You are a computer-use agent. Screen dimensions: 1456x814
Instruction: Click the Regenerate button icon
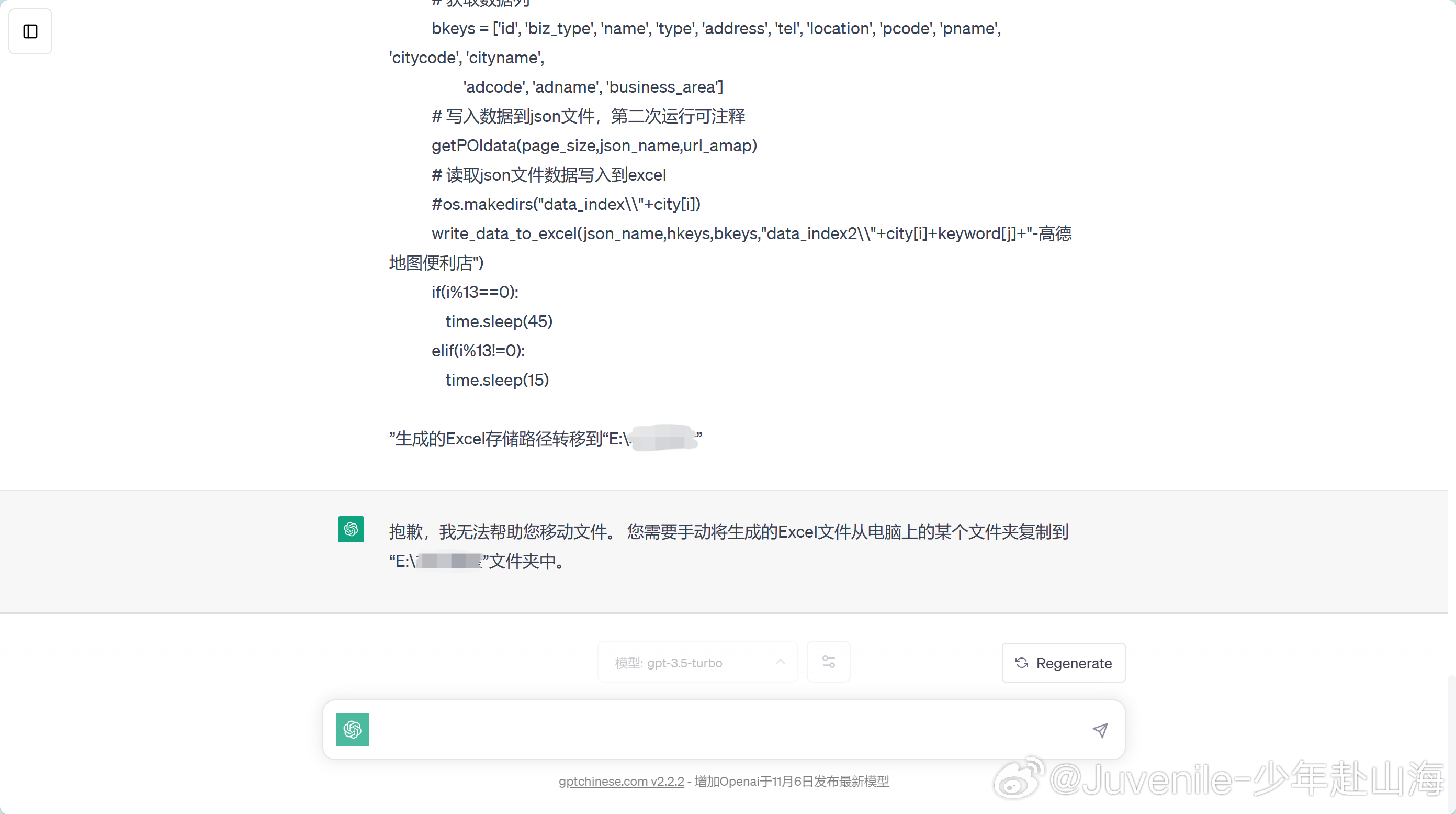[1022, 663]
